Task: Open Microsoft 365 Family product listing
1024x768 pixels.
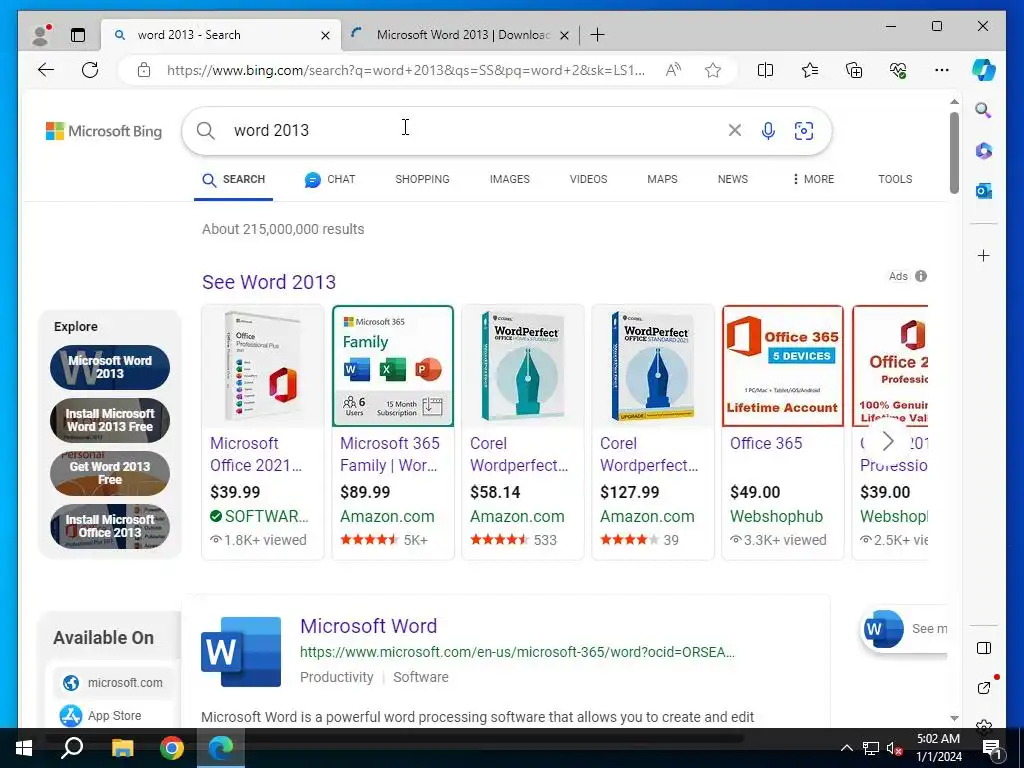Action: pyautogui.click(x=393, y=432)
